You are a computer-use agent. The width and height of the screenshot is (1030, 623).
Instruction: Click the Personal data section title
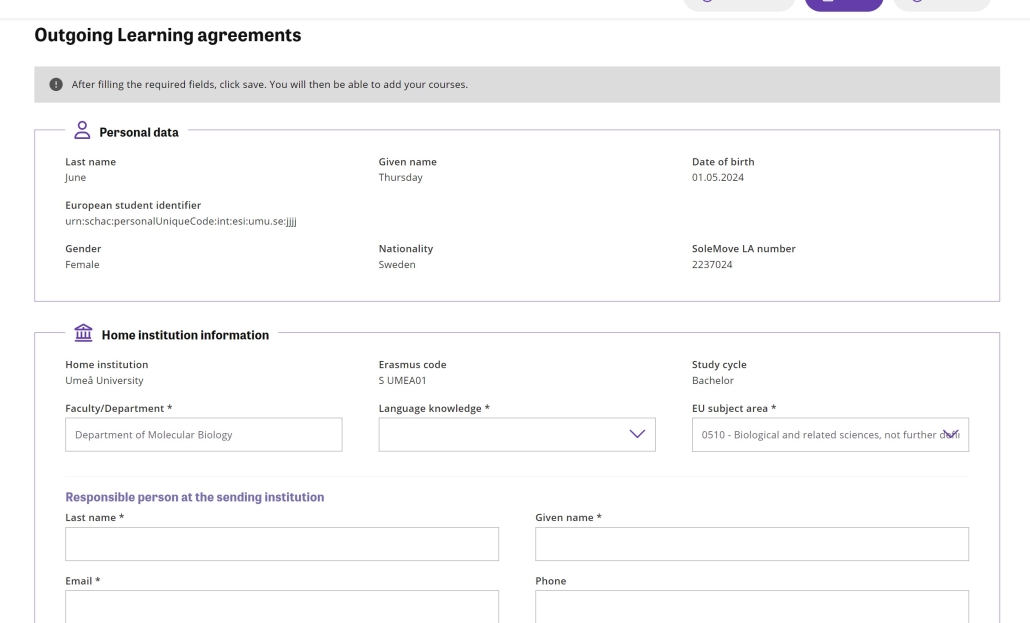click(x=139, y=132)
